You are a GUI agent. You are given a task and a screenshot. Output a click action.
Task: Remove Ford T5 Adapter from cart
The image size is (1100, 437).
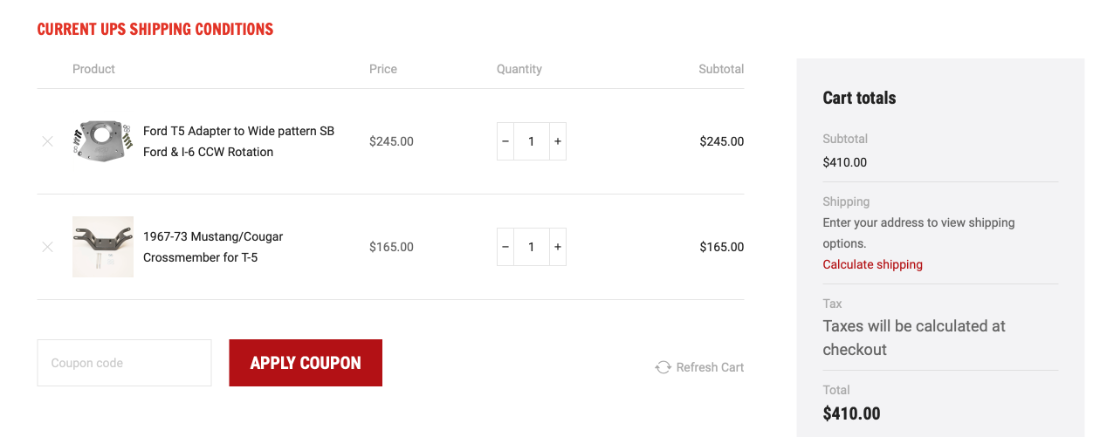point(47,142)
